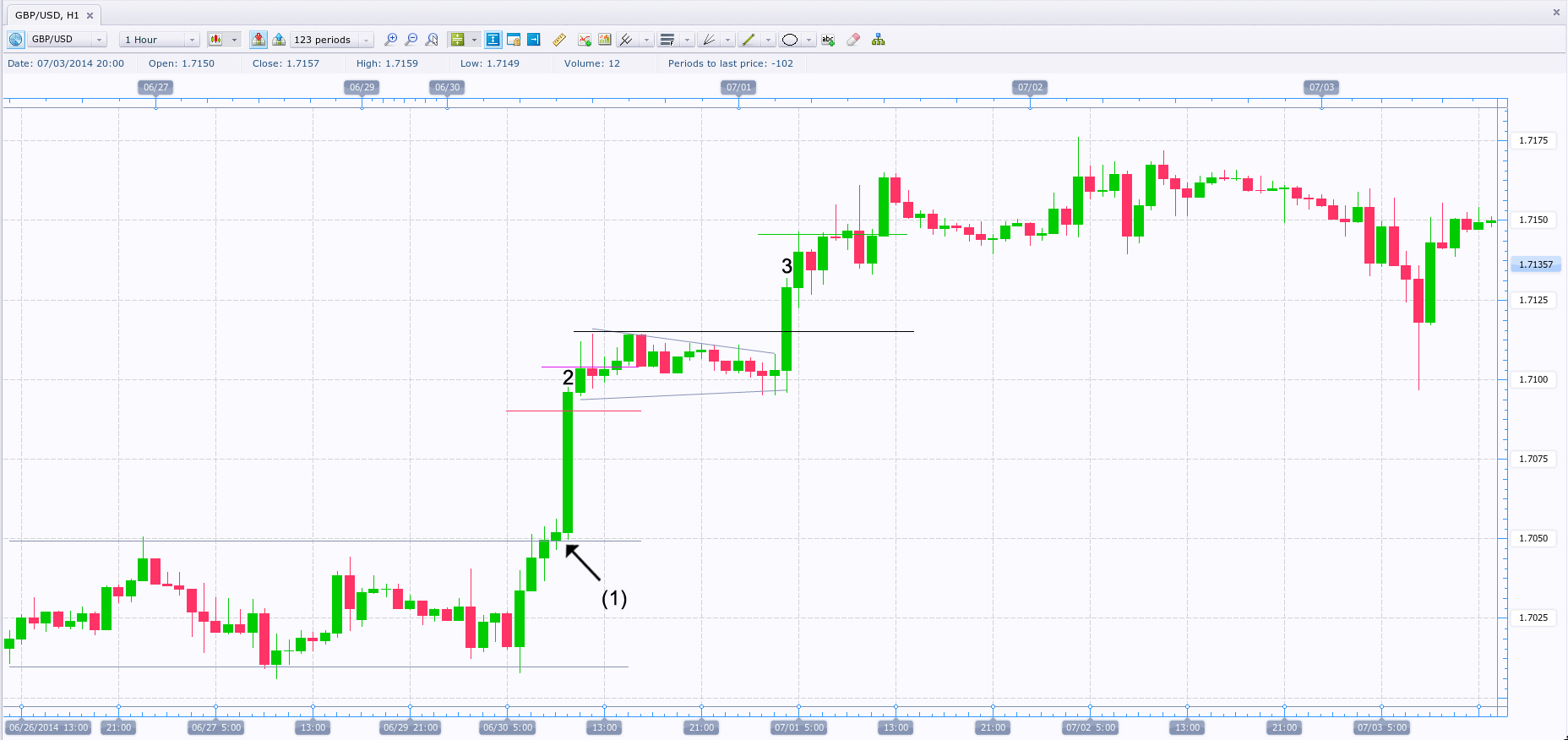The image size is (1568, 740).
Task: Click the Volume: 12 info field
Action: click(x=592, y=63)
